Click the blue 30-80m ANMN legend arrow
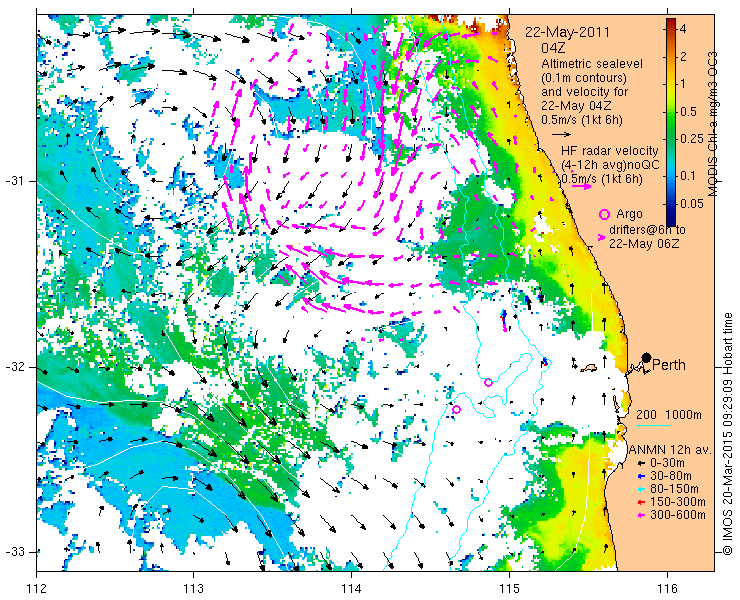The width and height of the screenshot is (740, 600). [x=641, y=476]
